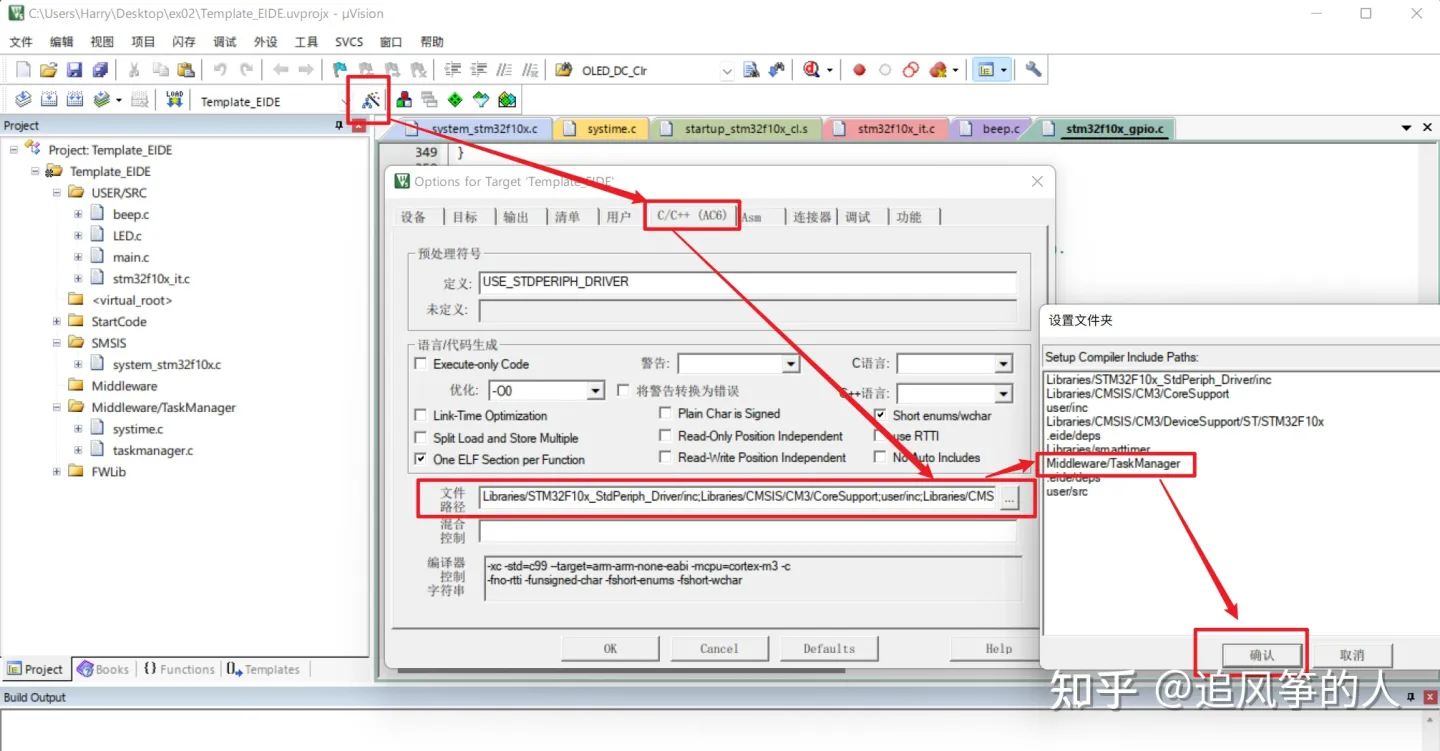Screen dimensions: 1440x751
Task: Check 将警告转换为错误 option
Action: [x=623, y=390]
